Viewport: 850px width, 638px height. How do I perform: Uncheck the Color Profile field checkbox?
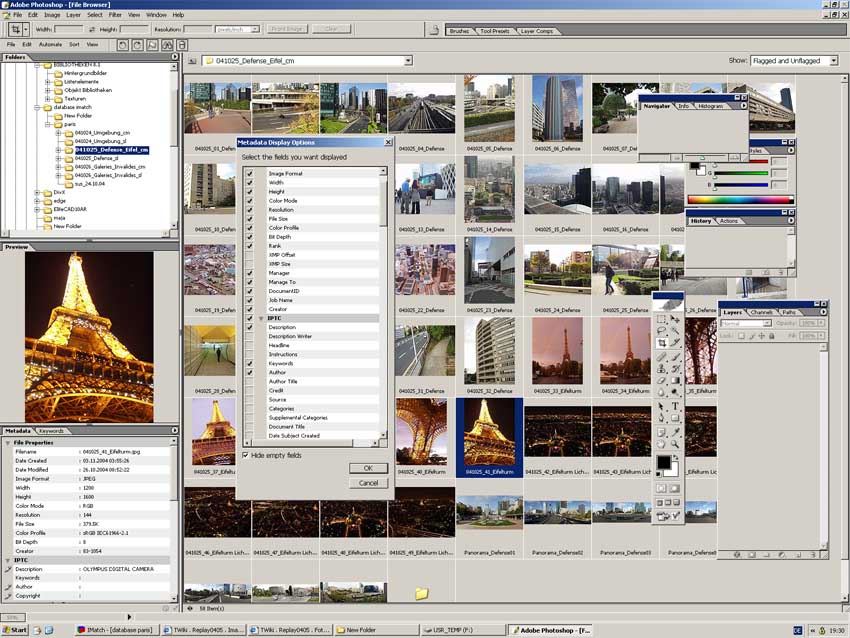tap(249, 228)
